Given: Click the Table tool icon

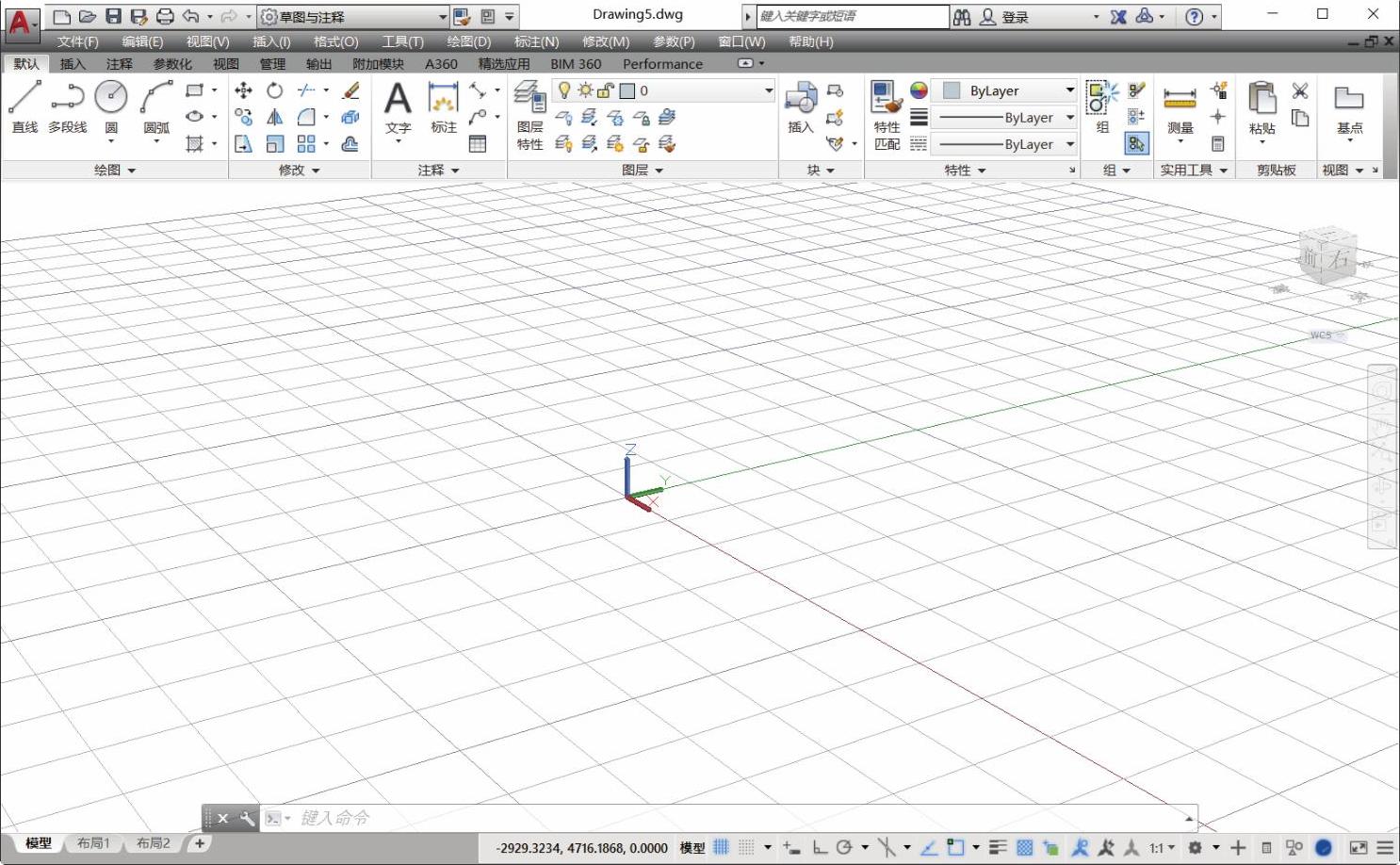Looking at the screenshot, I should pos(478,143).
